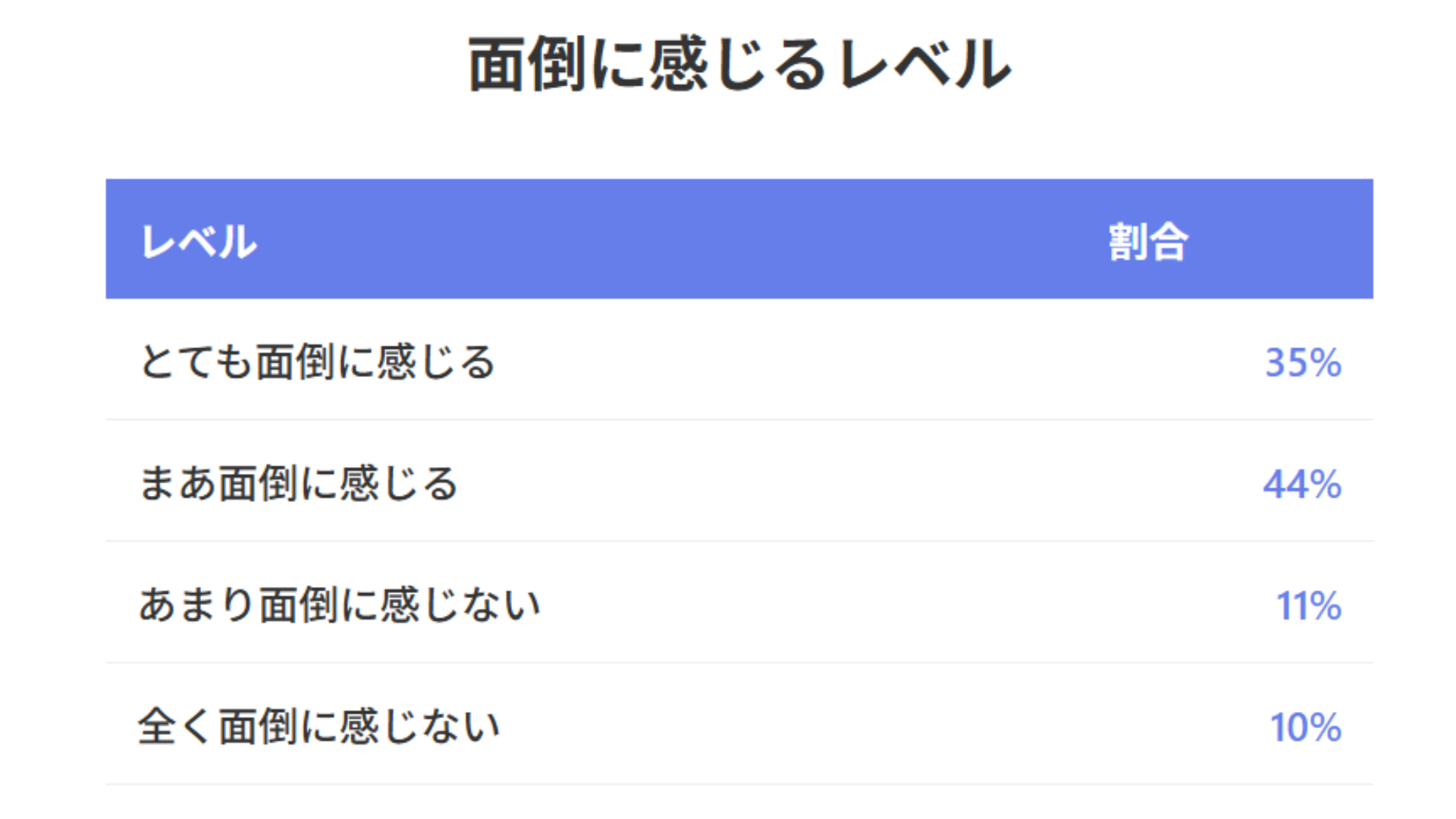The height and width of the screenshot is (819, 1456).
Task: Click the blue header bar between レベル and 割合
Action: click(x=682, y=240)
